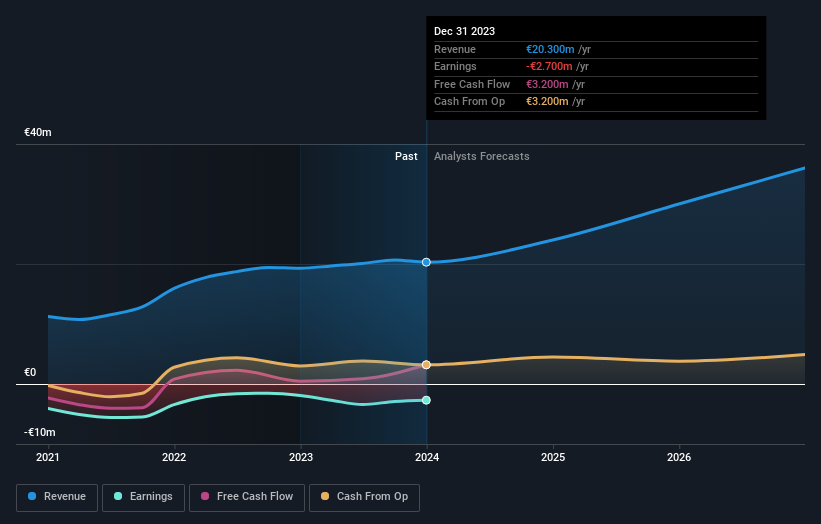This screenshot has height=524, width=821.
Task: Click the Cash From Op €3.200m tooltip value
Action: (547, 102)
